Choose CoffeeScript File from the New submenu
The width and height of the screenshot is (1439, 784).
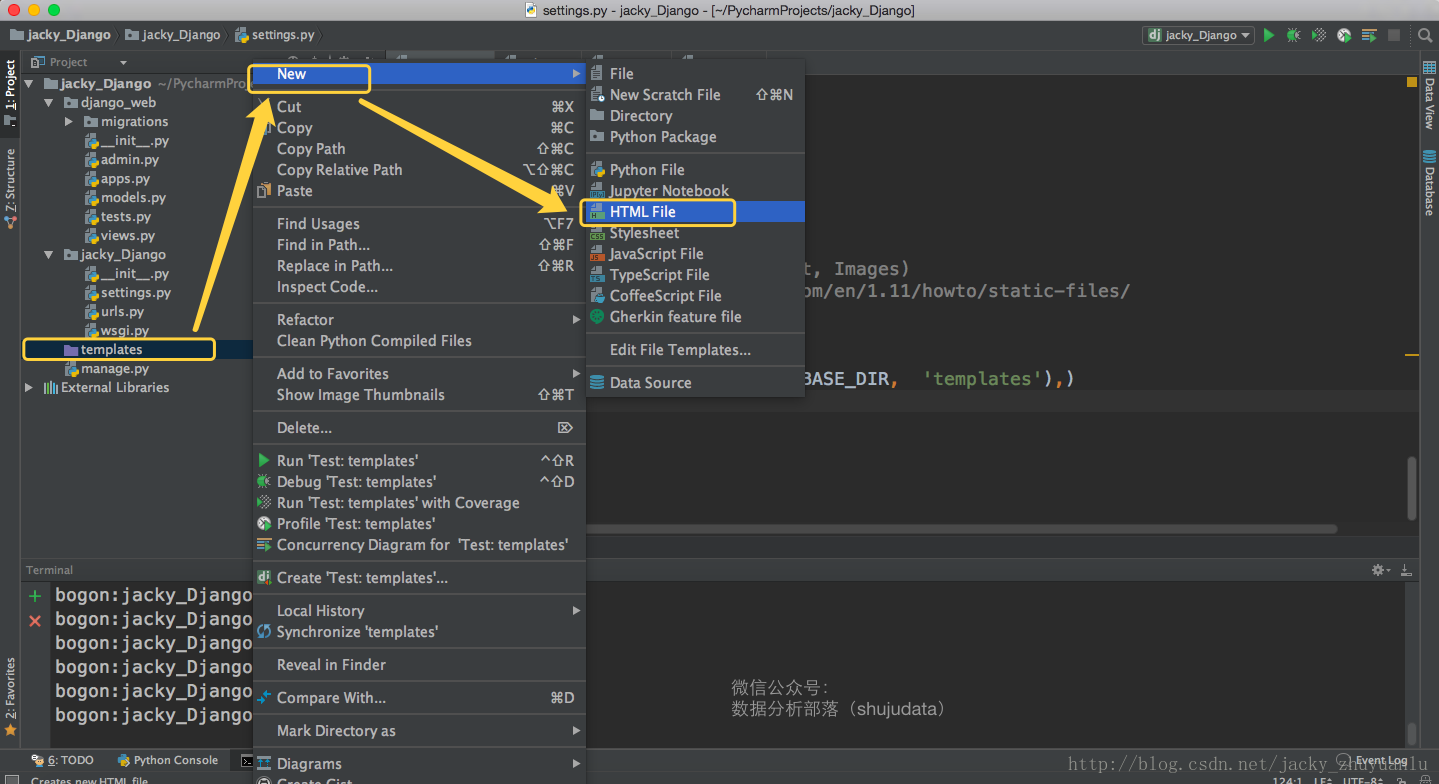coord(696,296)
